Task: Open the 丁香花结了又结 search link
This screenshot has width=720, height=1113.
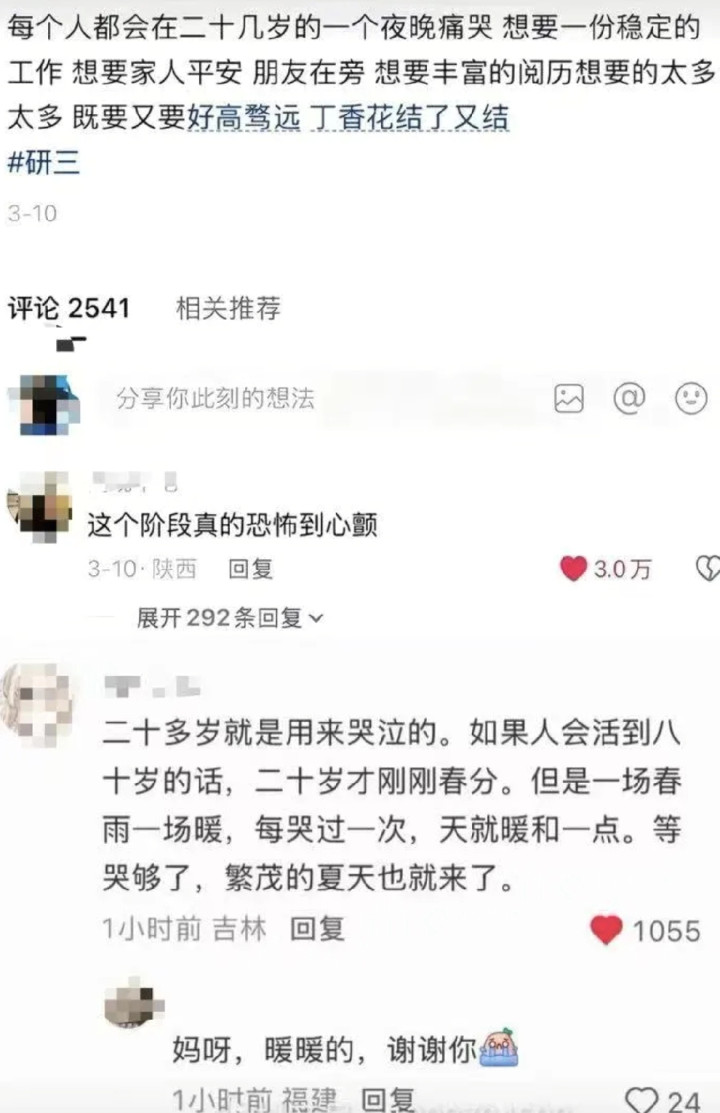Action: (x=410, y=118)
